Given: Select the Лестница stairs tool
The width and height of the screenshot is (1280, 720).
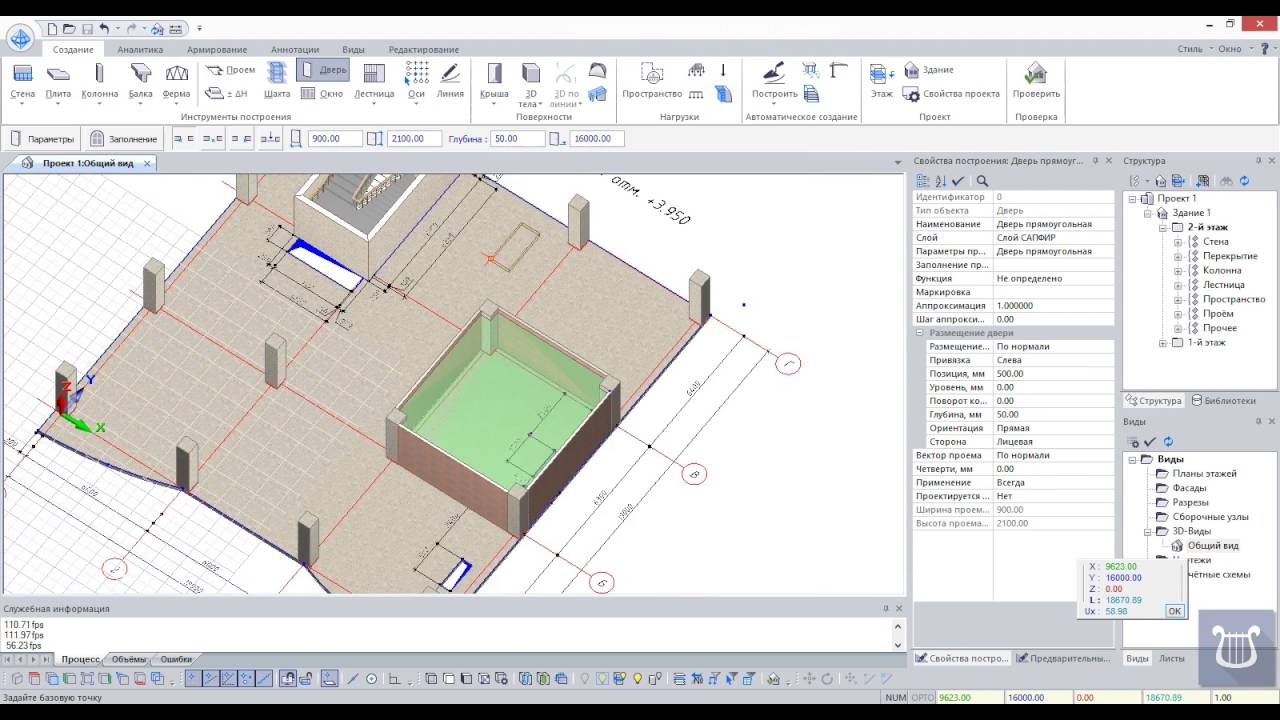Looking at the screenshot, I should coord(374,82).
